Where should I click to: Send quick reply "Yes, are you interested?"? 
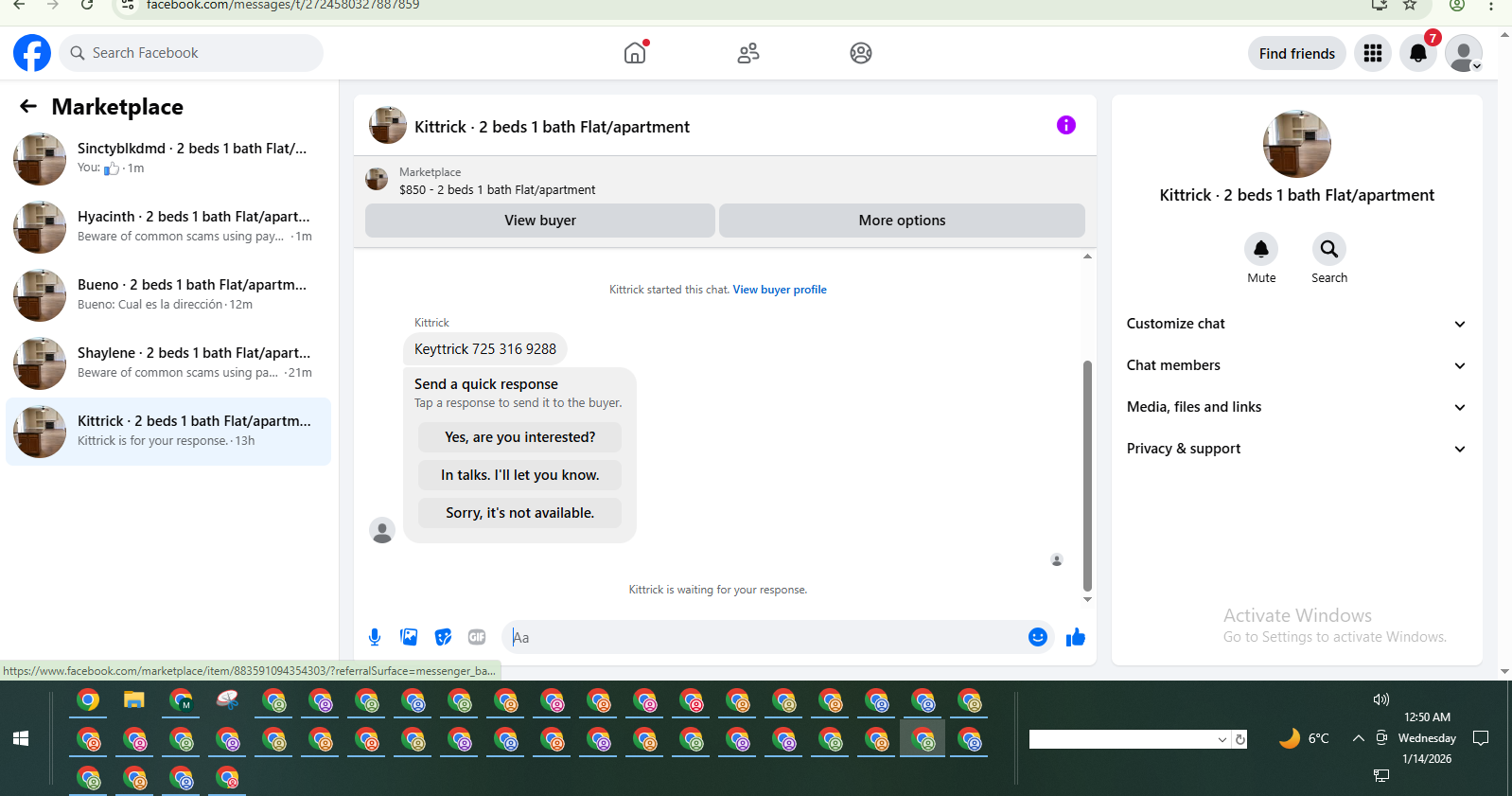pos(519,437)
